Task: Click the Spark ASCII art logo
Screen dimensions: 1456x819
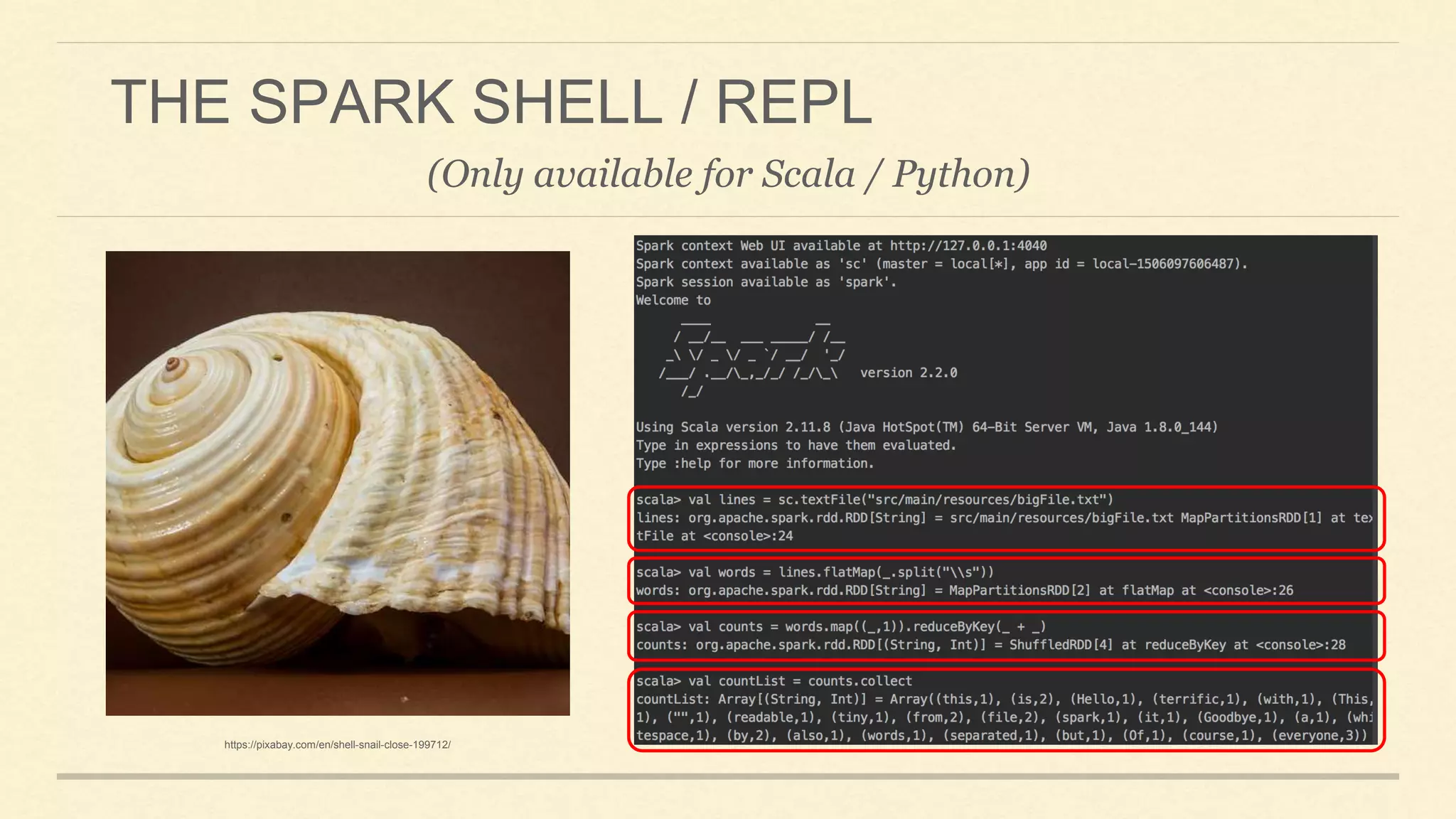Action: (752, 359)
